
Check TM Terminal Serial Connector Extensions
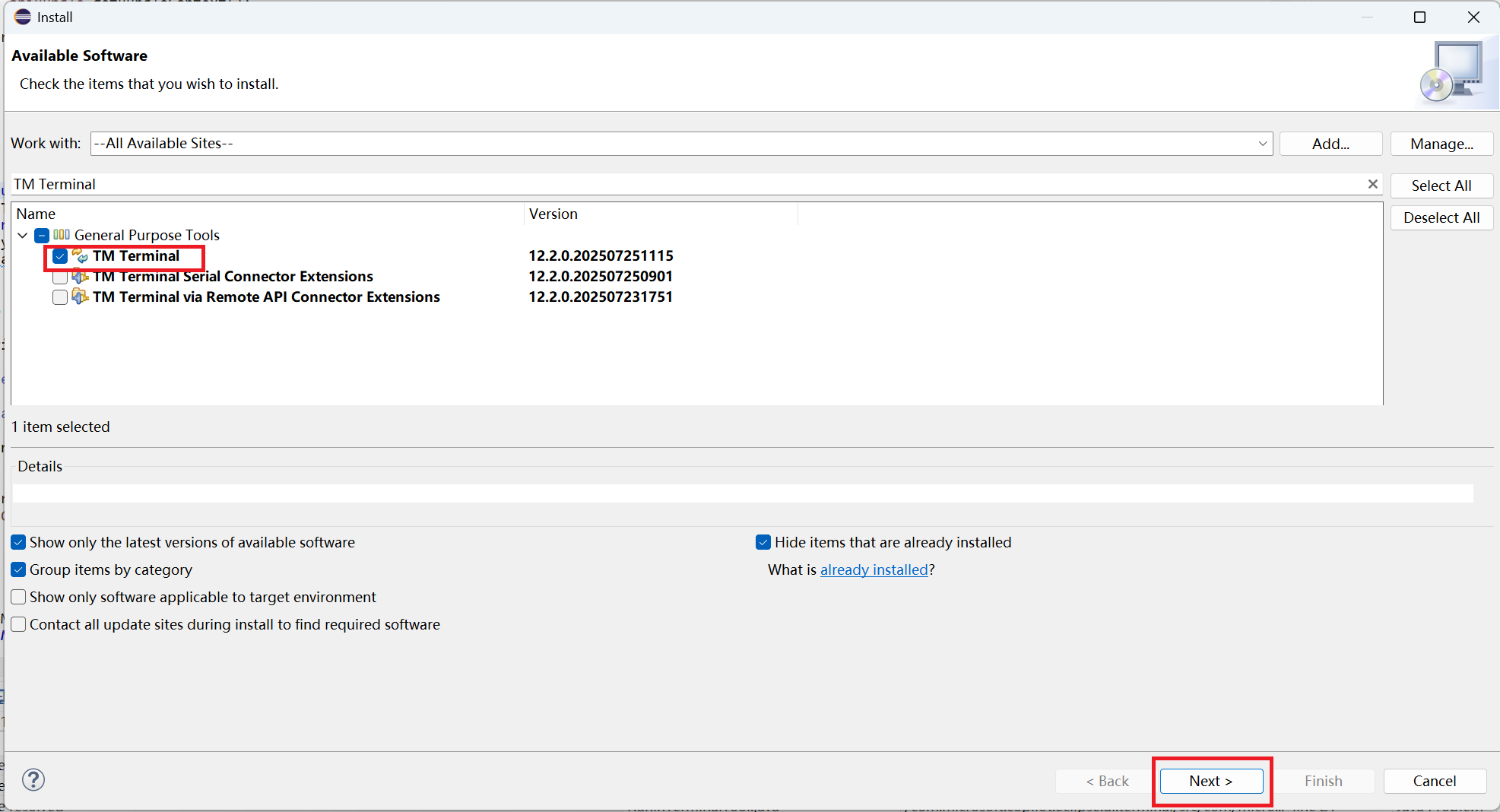[60, 277]
